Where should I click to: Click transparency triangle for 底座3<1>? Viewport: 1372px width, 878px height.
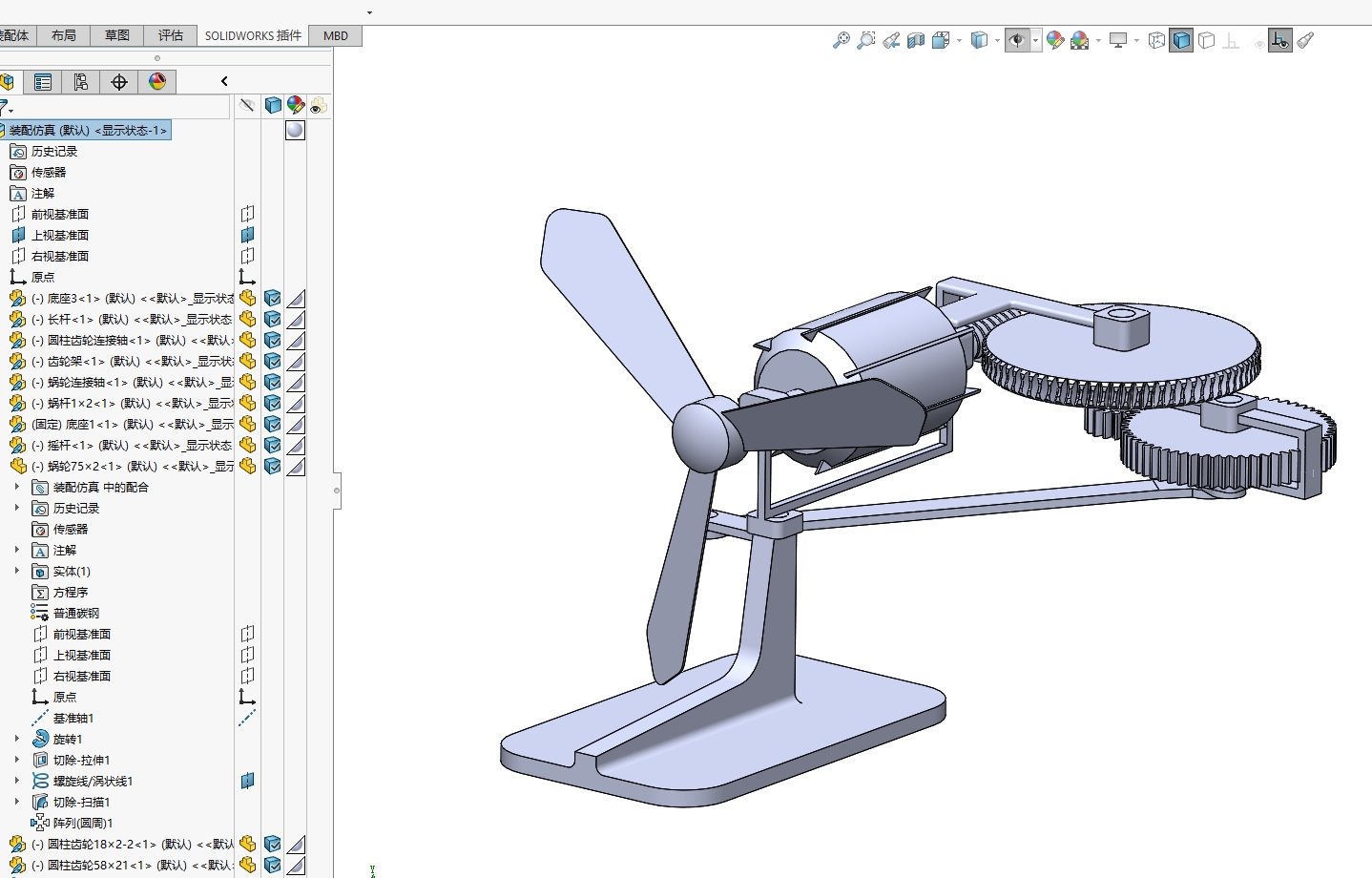(x=296, y=298)
